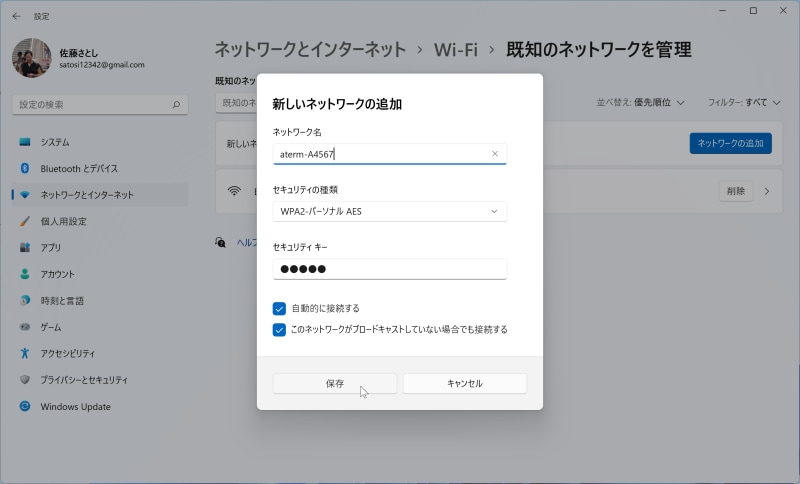Click the セキュリティ キー password field
The width and height of the screenshot is (800, 484).
[x=389, y=269]
